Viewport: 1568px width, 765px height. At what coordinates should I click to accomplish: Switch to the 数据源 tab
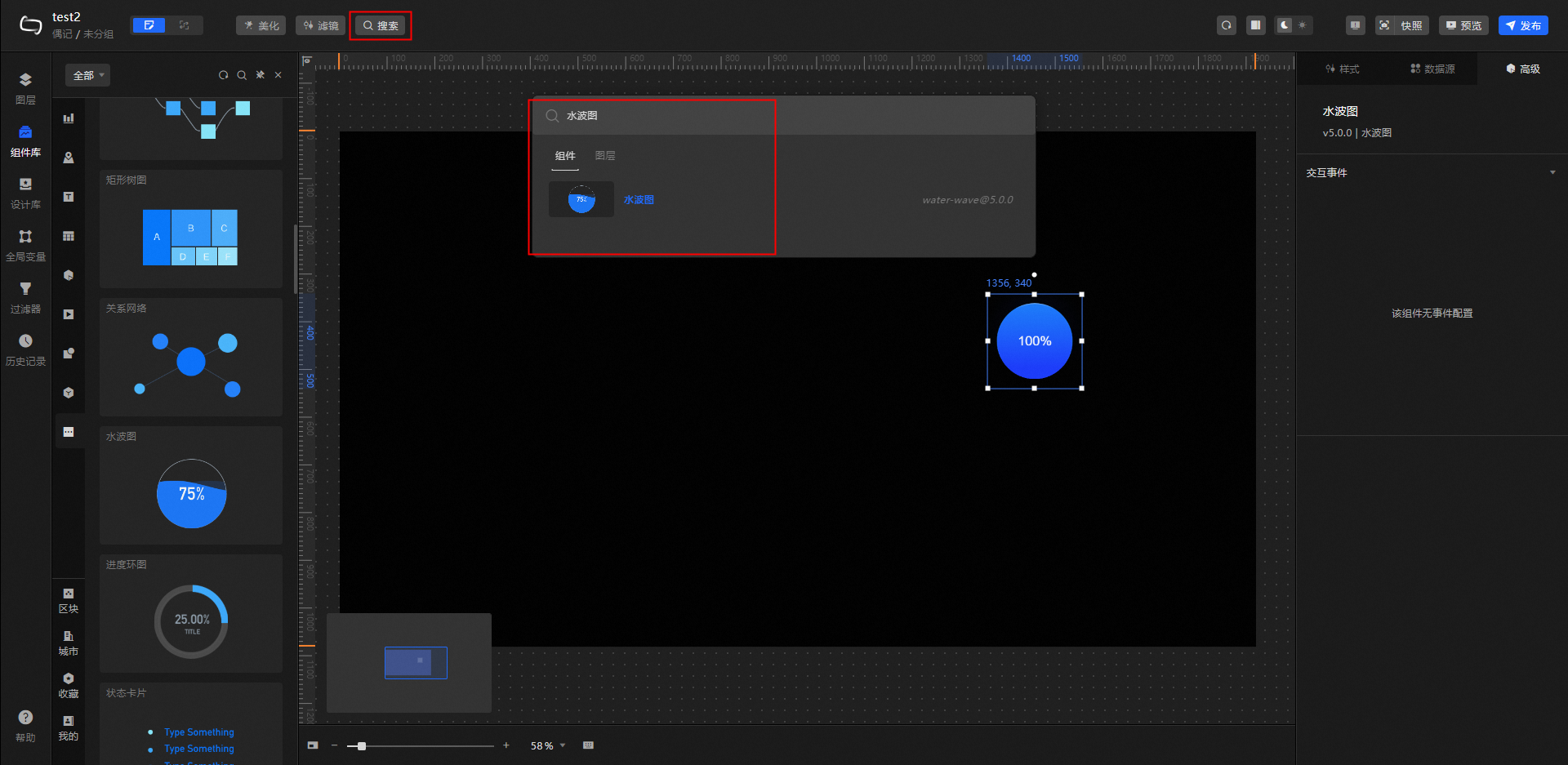point(1432,69)
